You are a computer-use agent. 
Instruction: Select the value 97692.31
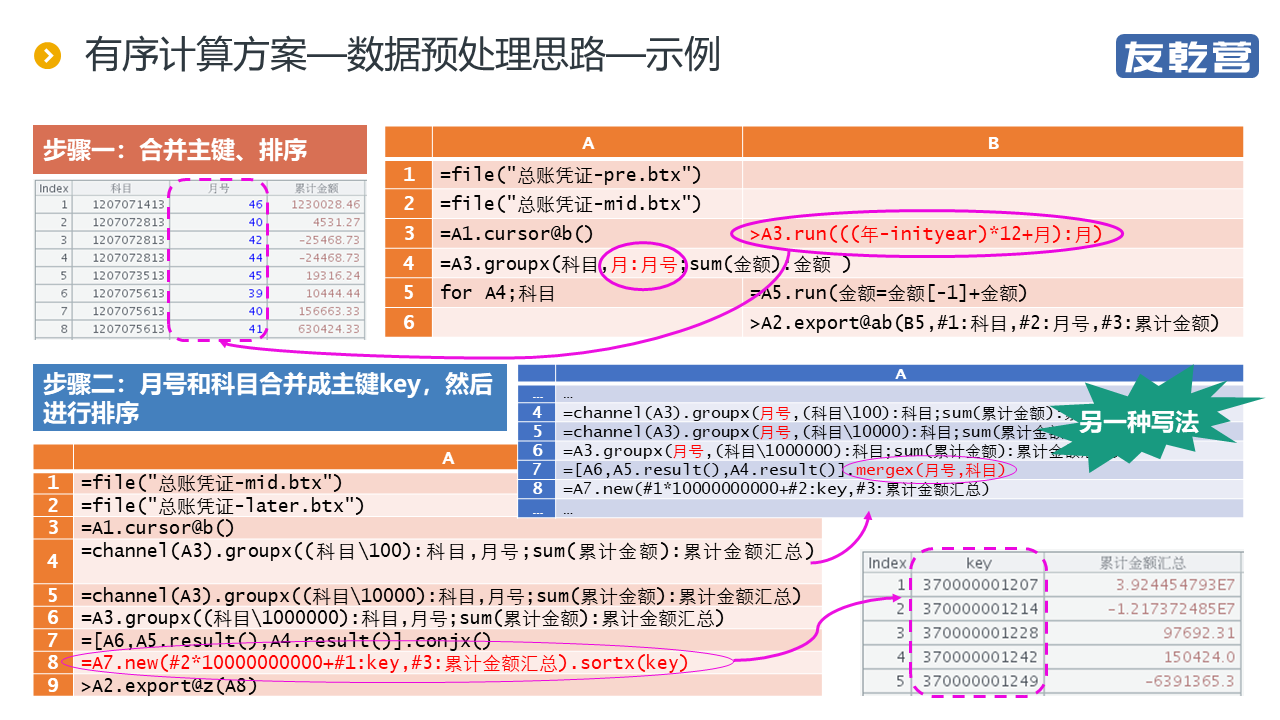[1199, 633]
